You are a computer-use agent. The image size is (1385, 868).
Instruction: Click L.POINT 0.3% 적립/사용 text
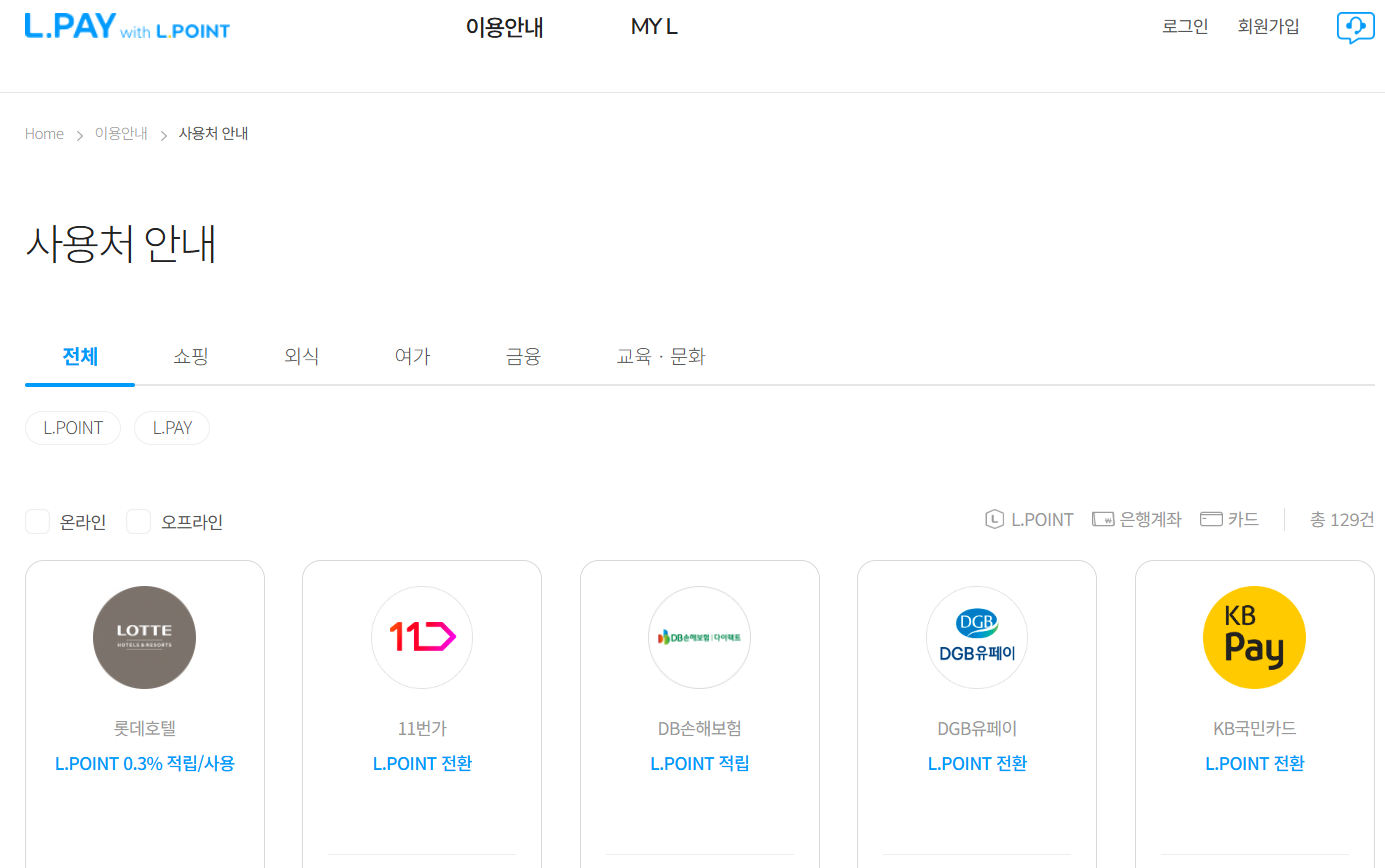(145, 764)
